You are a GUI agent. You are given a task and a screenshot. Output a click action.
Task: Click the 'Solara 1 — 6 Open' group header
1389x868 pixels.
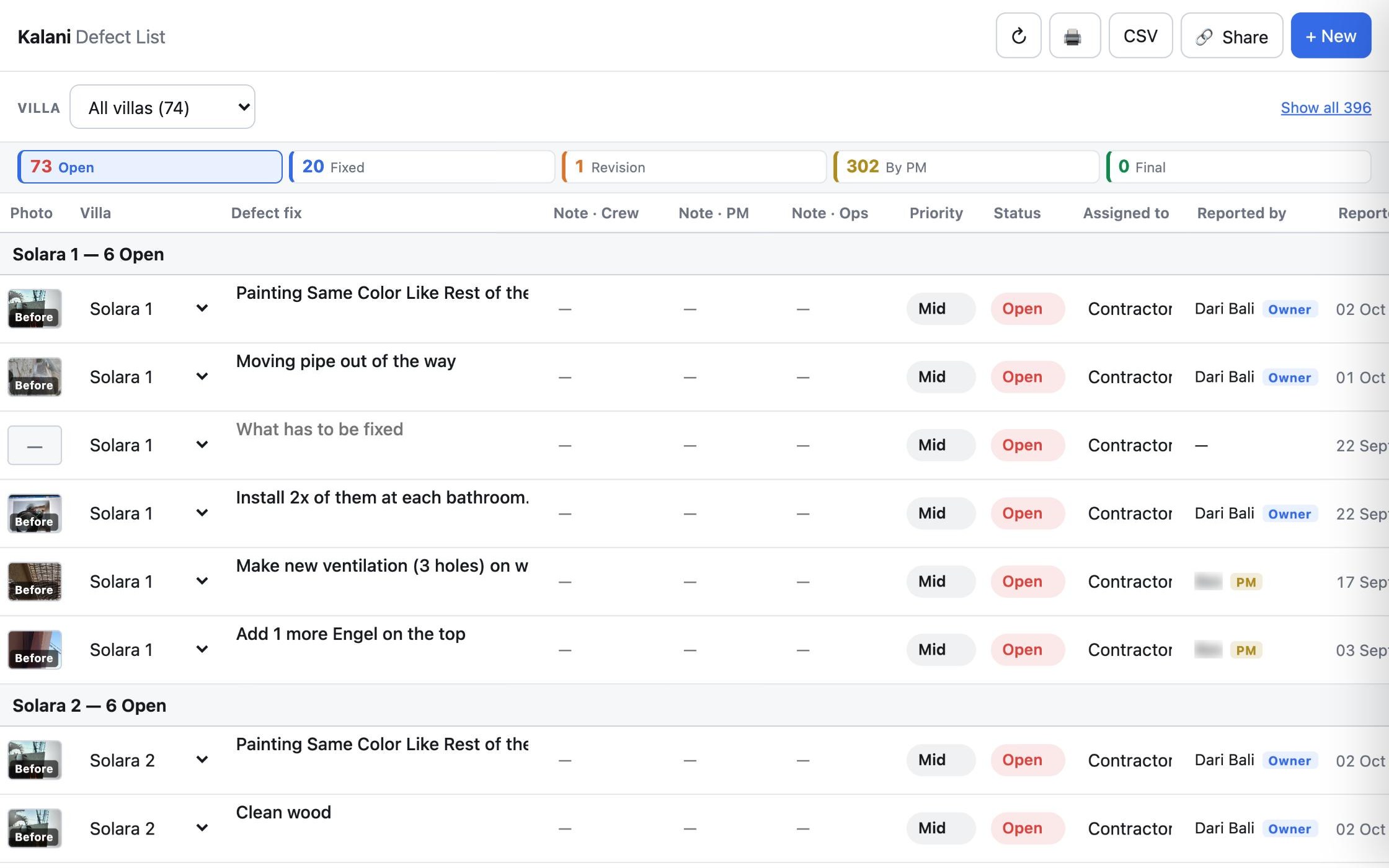pos(88,254)
